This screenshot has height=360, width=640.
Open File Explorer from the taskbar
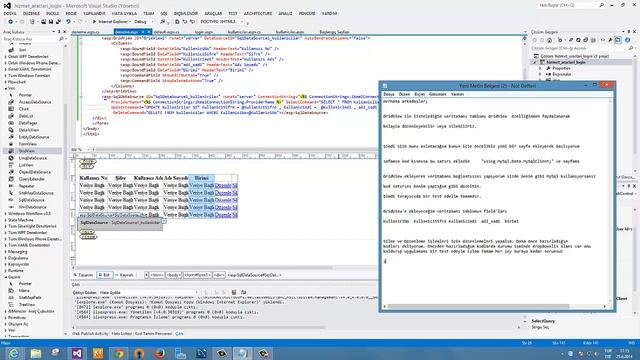click(x=36, y=353)
